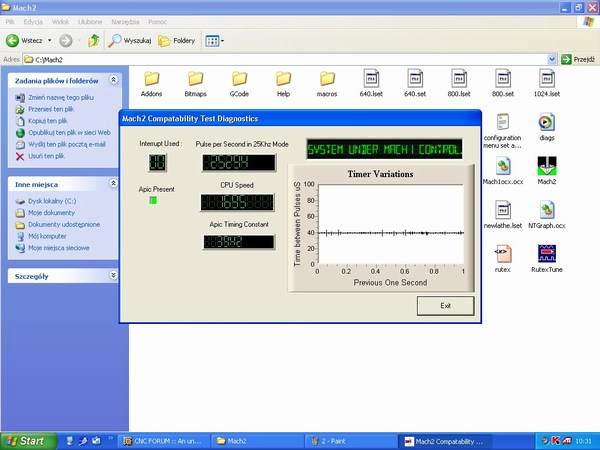Expand the quick launch overflow chevron

pos(111,438)
